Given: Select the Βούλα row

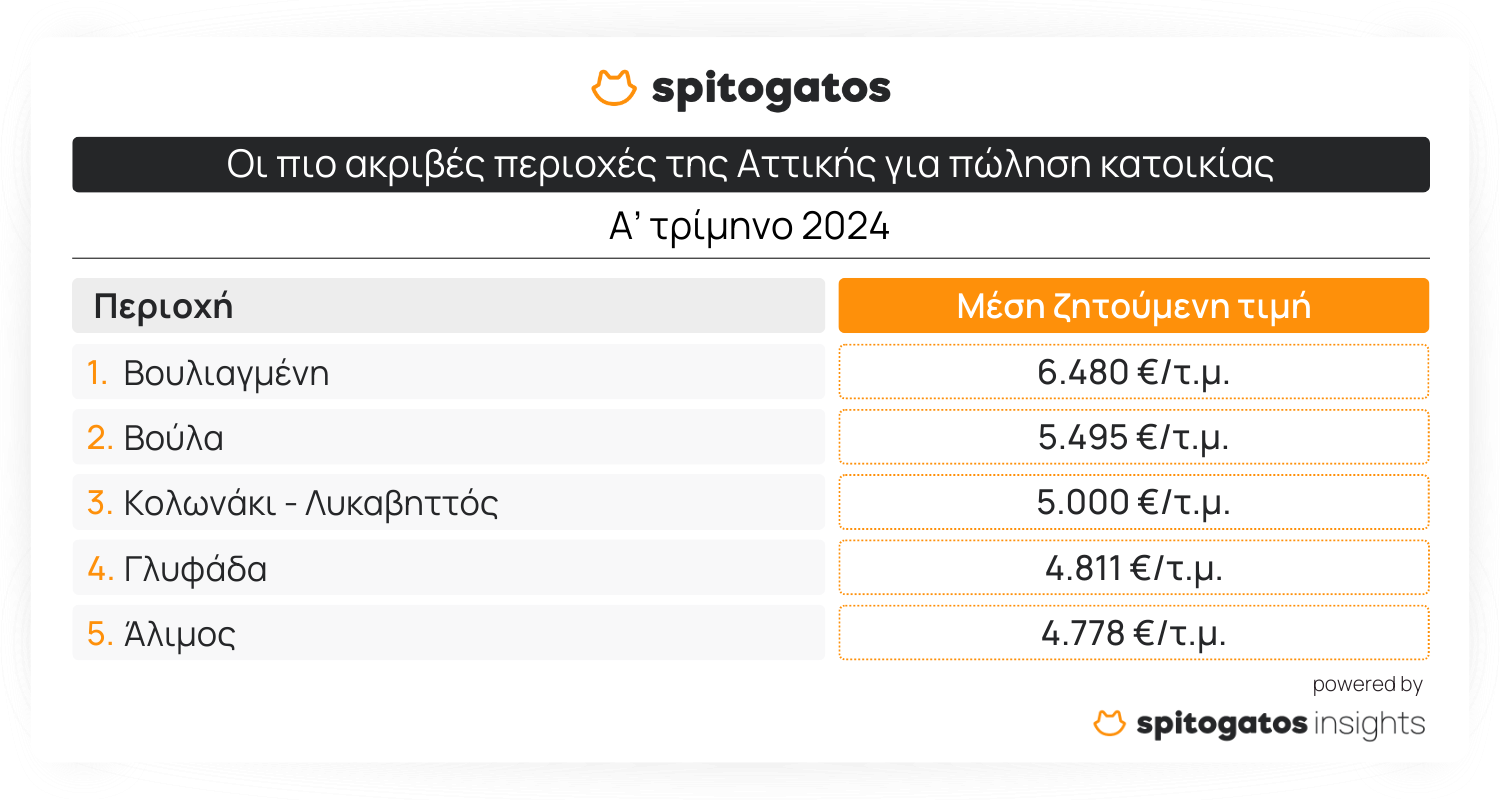Looking at the screenshot, I should point(448,438).
